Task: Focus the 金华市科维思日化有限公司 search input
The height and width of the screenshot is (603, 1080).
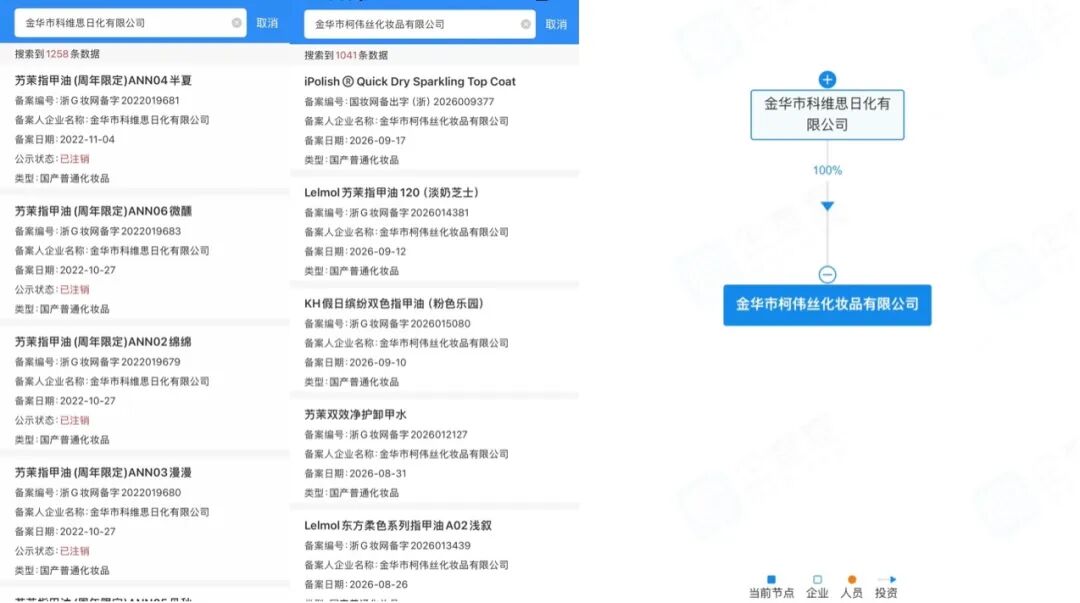Action: pos(130,23)
